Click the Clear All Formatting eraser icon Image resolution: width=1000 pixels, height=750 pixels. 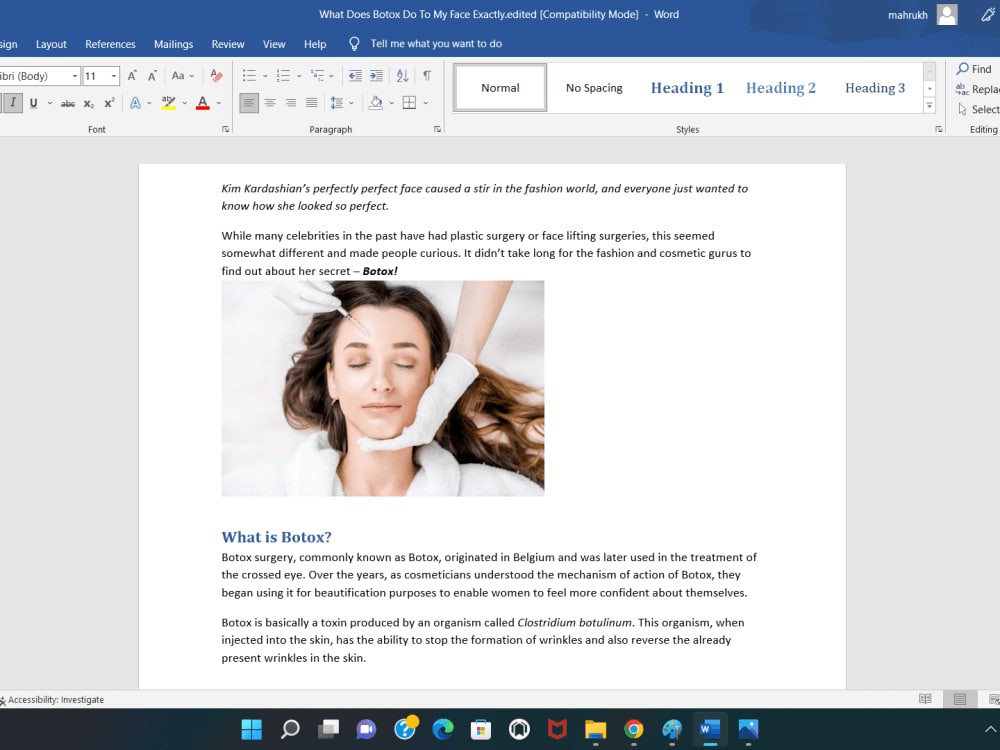click(216, 76)
